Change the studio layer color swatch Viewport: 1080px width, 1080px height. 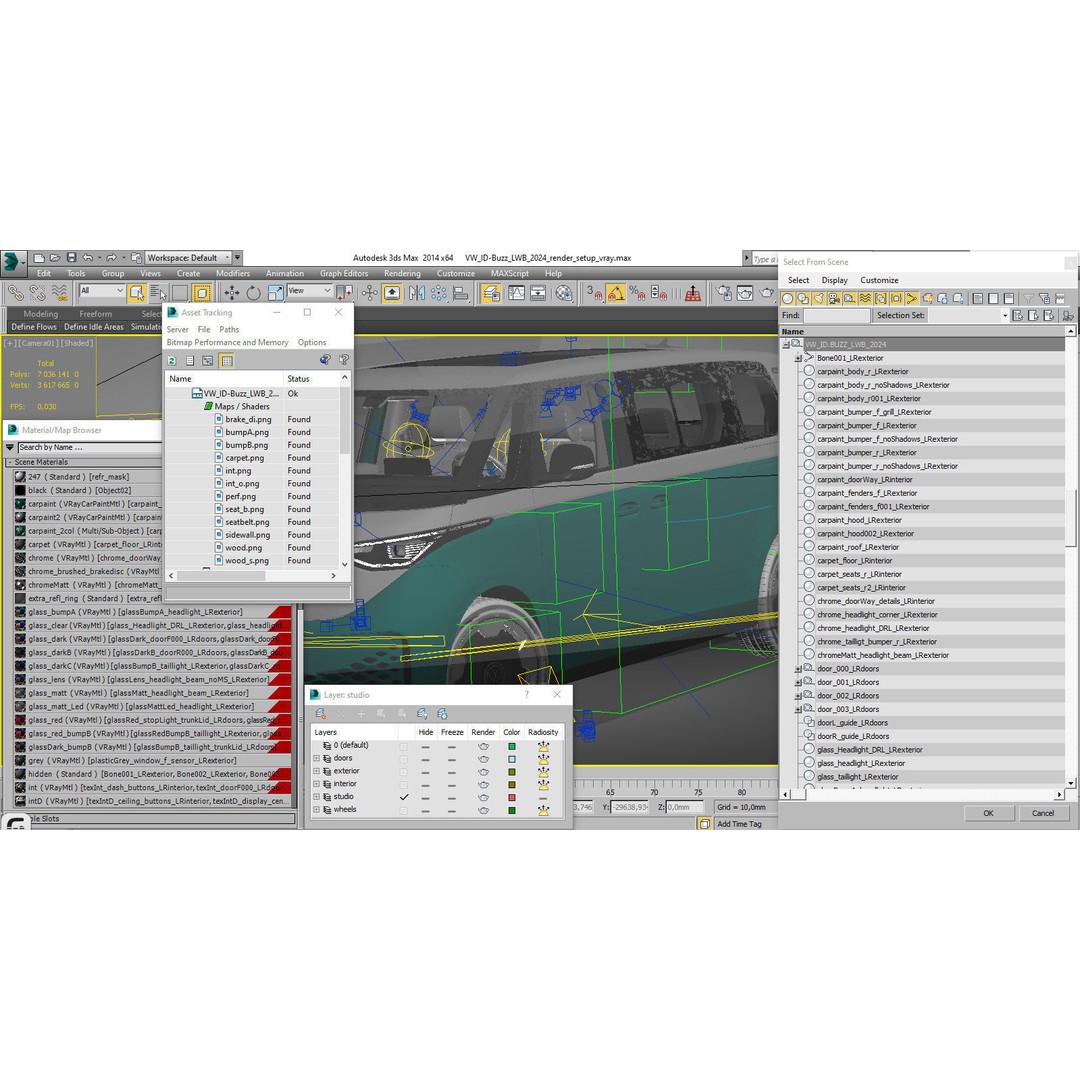coord(512,797)
